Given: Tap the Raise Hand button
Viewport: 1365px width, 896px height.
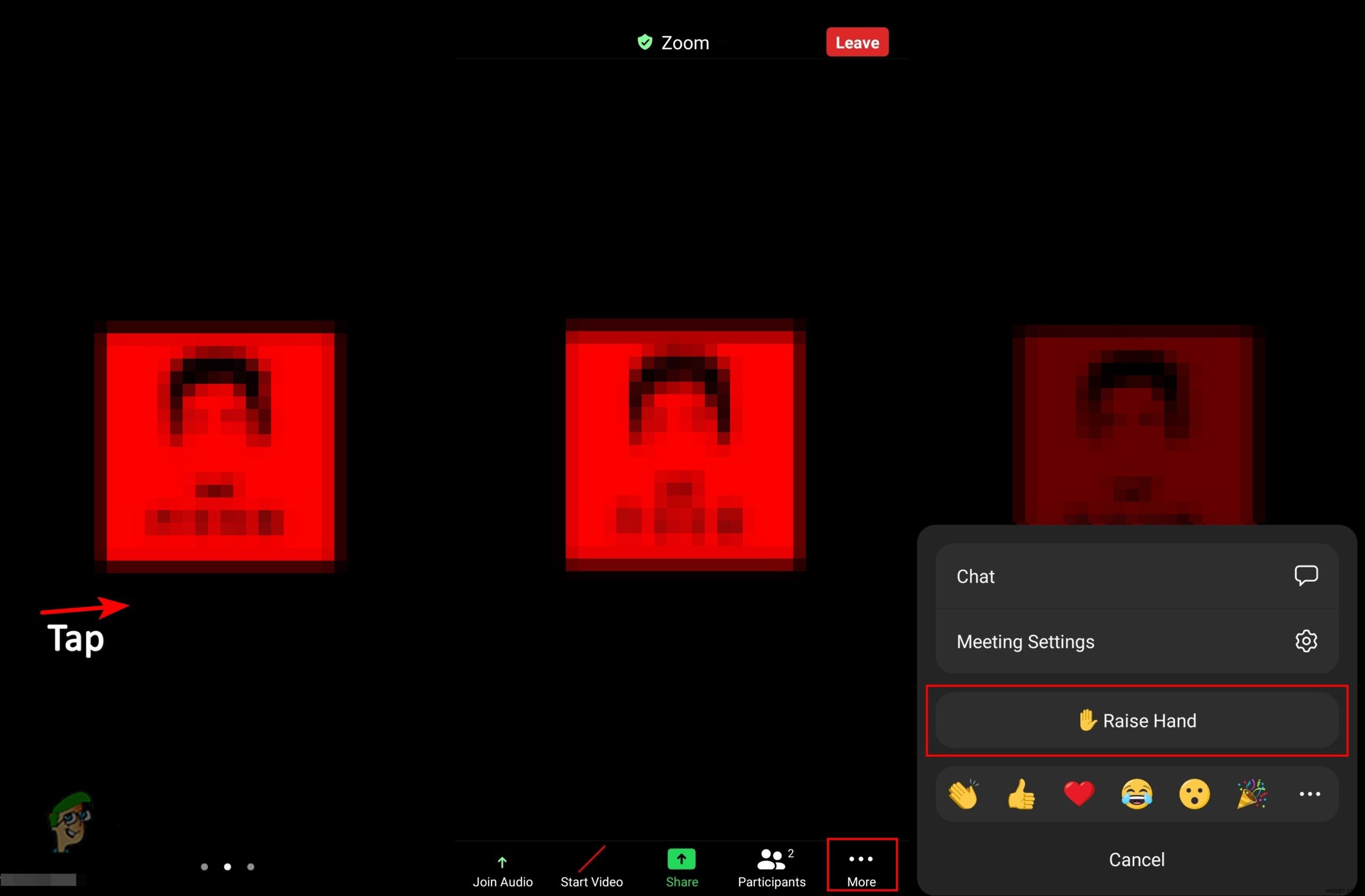Looking at the screenshot, I should 1137,720.
